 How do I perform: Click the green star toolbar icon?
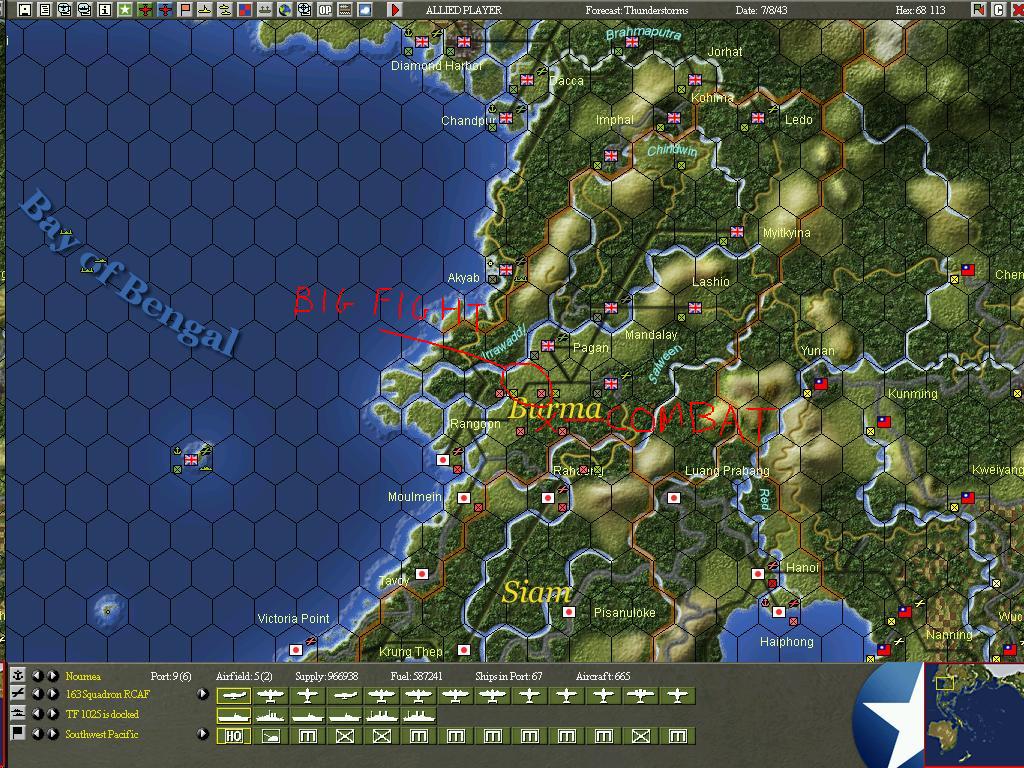(x=125, y=10)
